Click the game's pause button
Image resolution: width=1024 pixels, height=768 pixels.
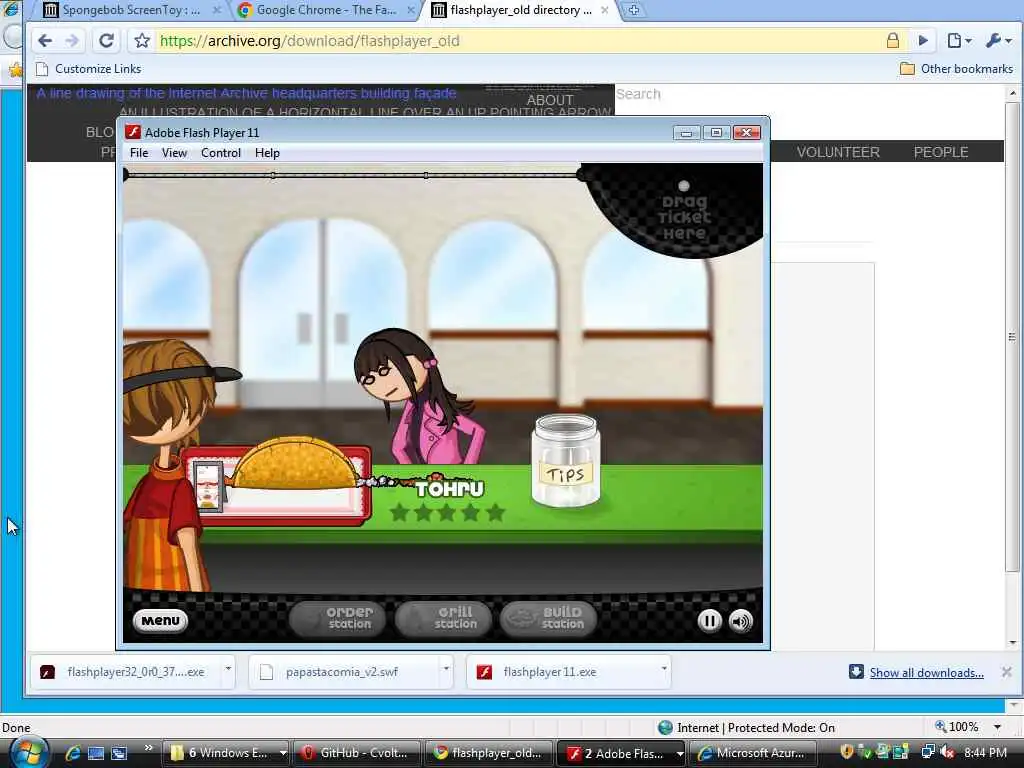709,620
